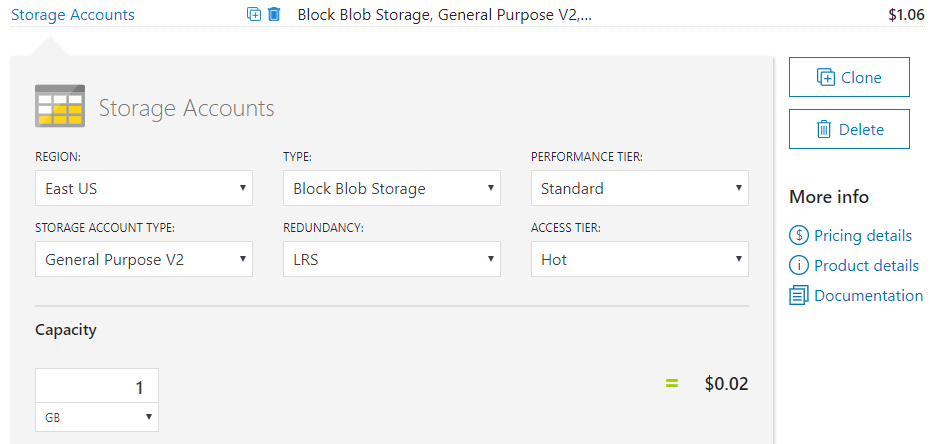Follow the Product details link
This screenshot has width=938, height=444.
point(866,266)
